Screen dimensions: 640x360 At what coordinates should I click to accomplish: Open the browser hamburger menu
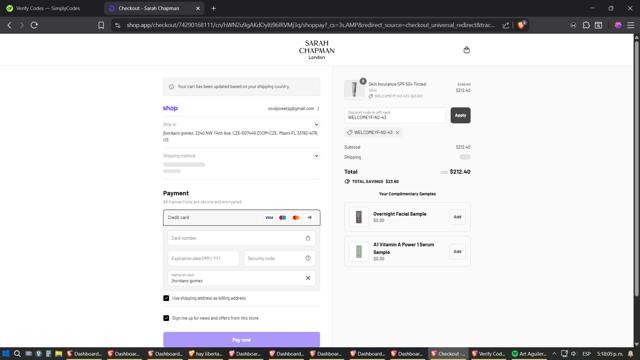[x=631, y=25]
